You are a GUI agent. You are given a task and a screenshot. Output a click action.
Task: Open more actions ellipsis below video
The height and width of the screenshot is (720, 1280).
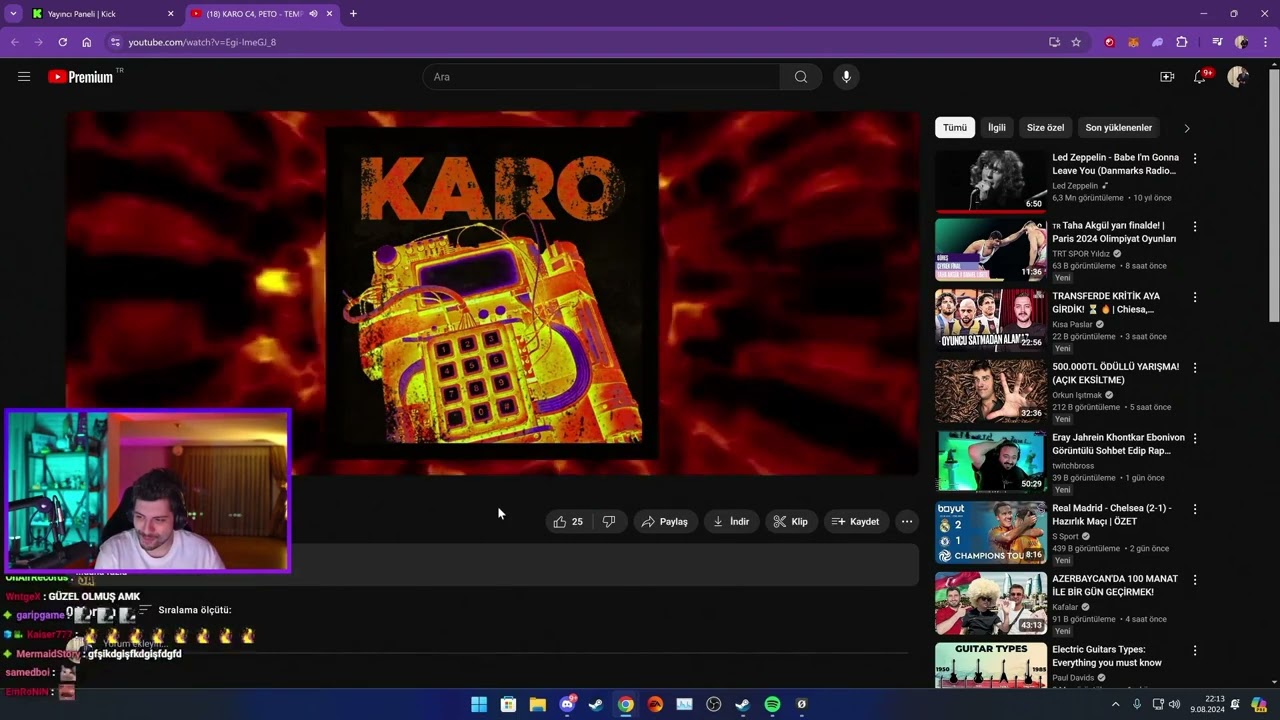906,521
